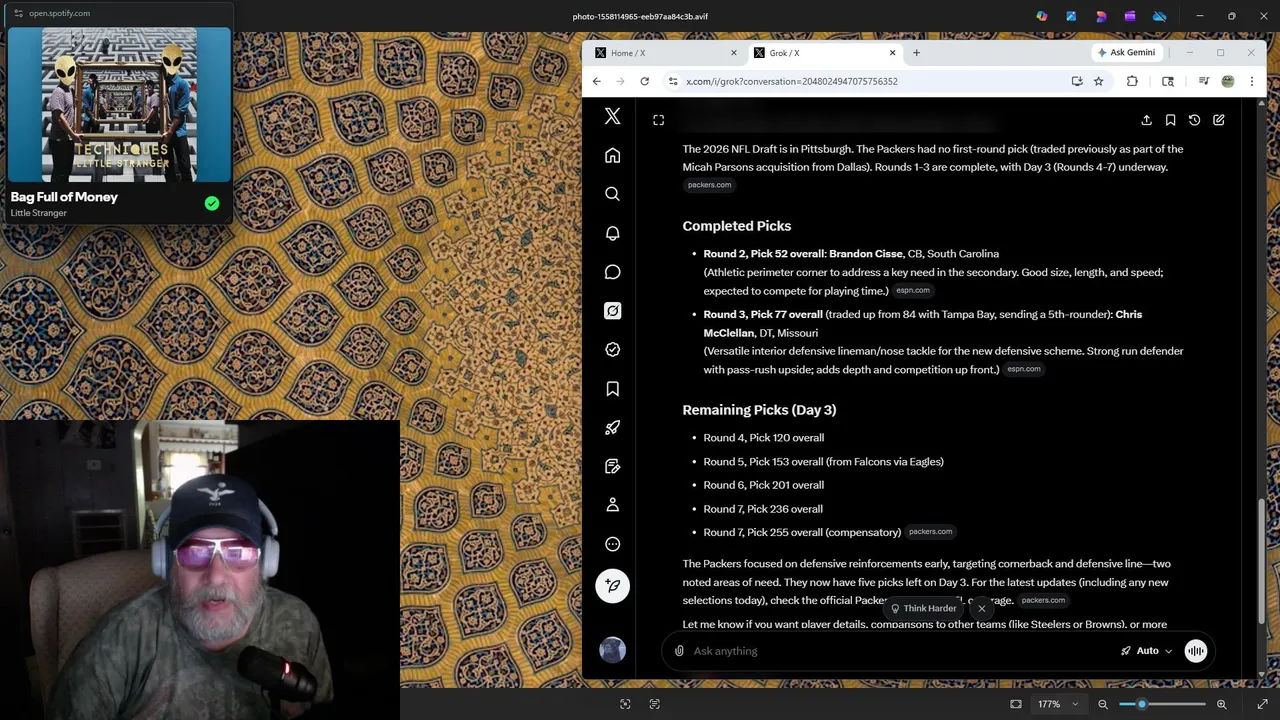Click the Think Harder suggestion

923,608
